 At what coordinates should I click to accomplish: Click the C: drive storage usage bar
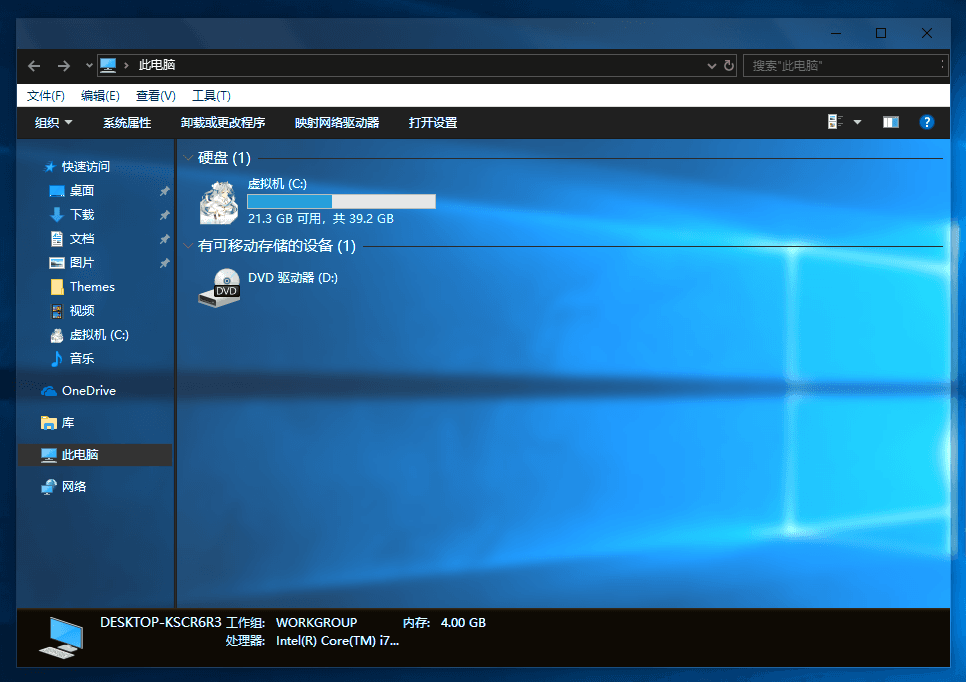pyautogui.click(x=341, y=201)
